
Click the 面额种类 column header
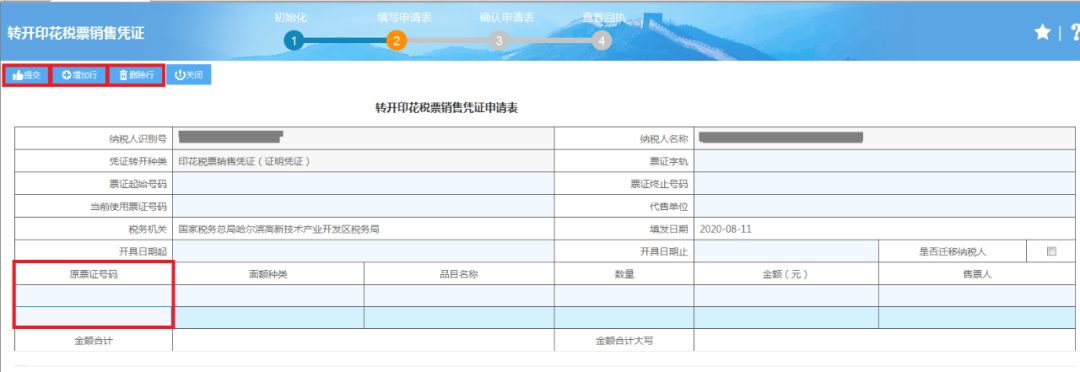click(268, 273)
